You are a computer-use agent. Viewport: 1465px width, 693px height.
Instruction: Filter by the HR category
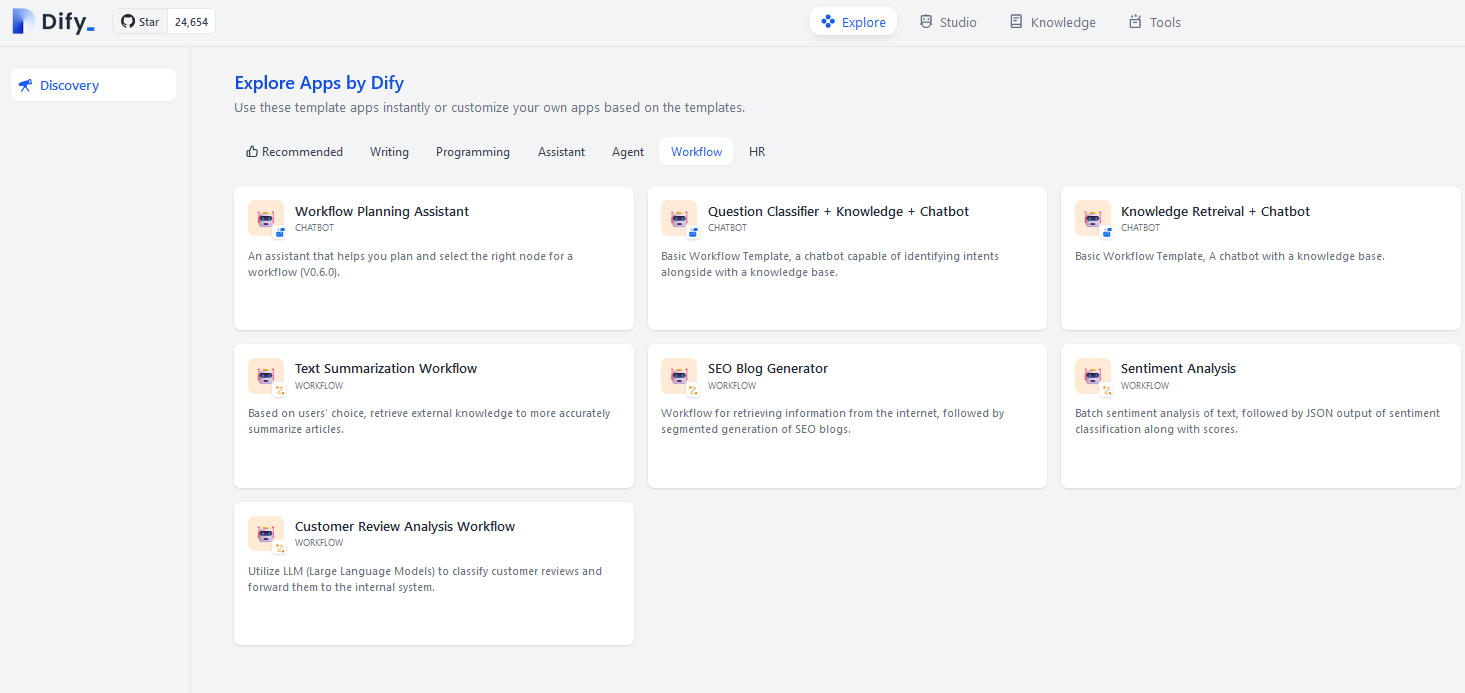(757, 152)
